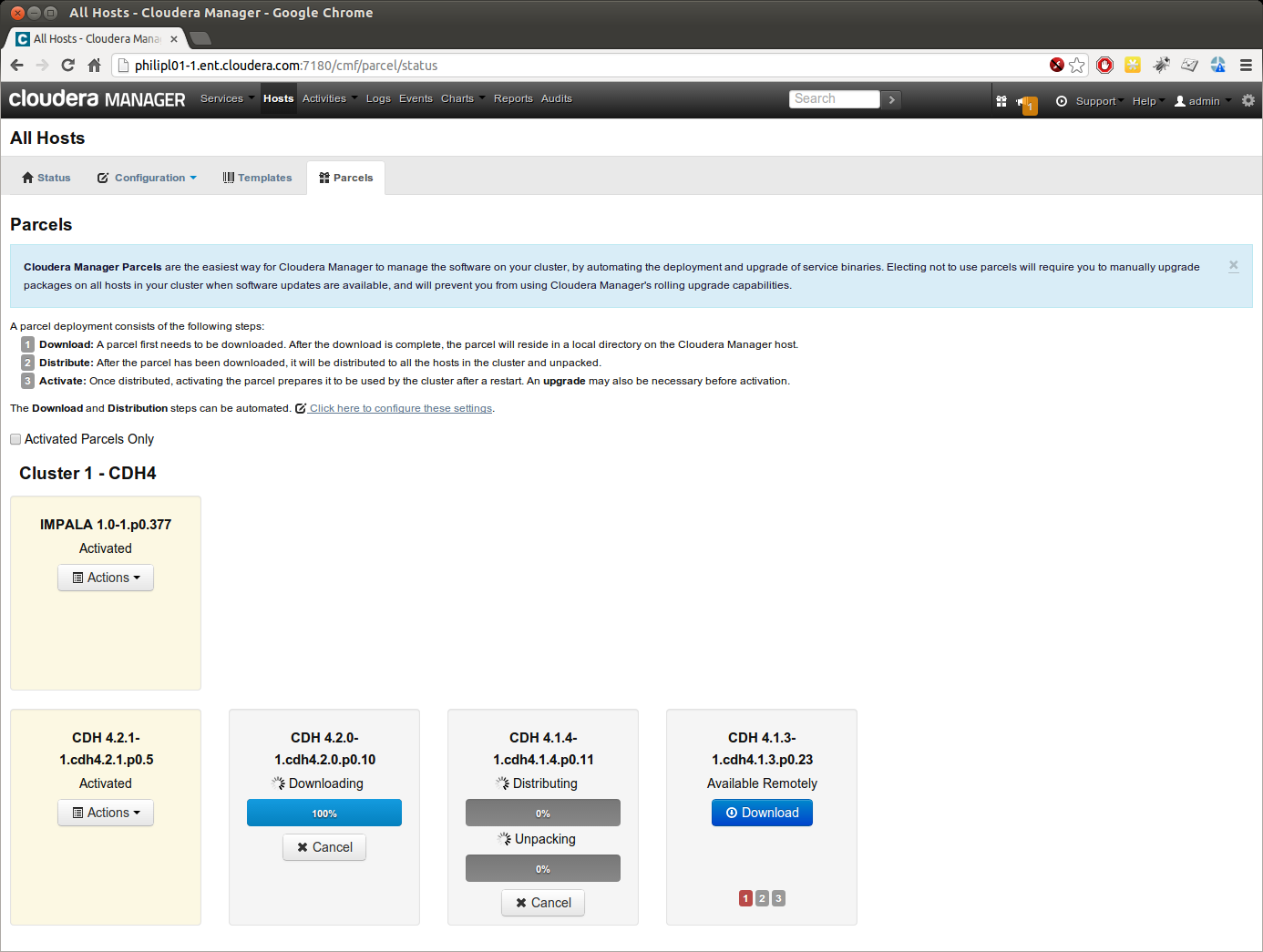Click the link to configure these settings
Image resolution: width=1263 pixels, height=952 pixels.
(x=401, y=408)
